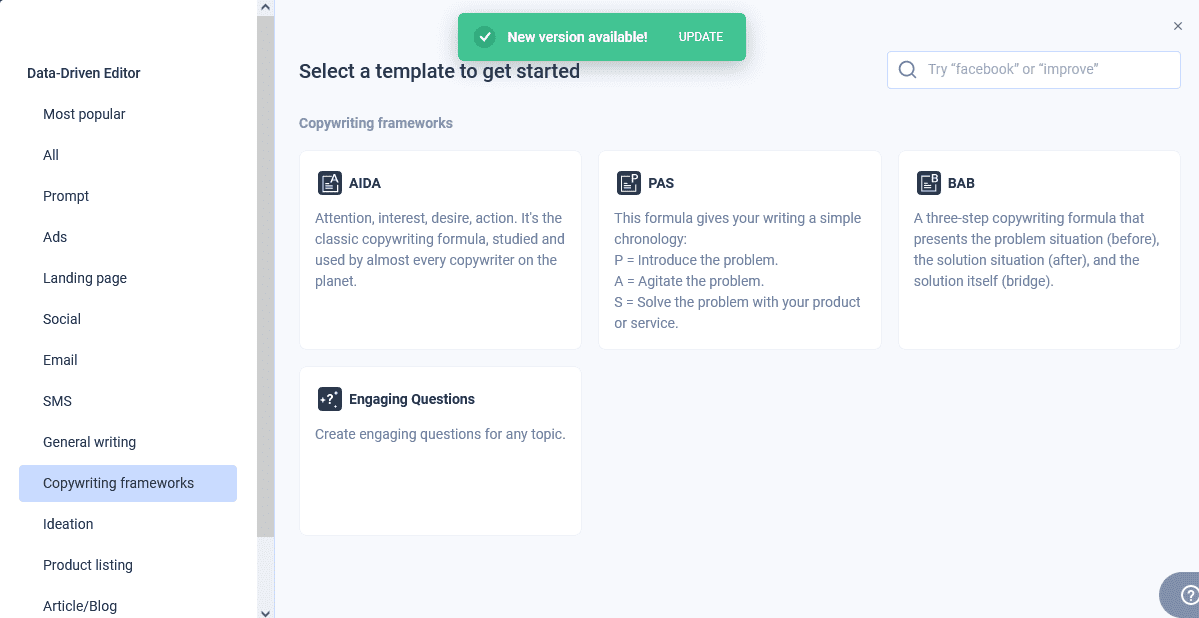1199x618 pixels.
Task: Close the template selection dialog
Action: [1178, 26]
